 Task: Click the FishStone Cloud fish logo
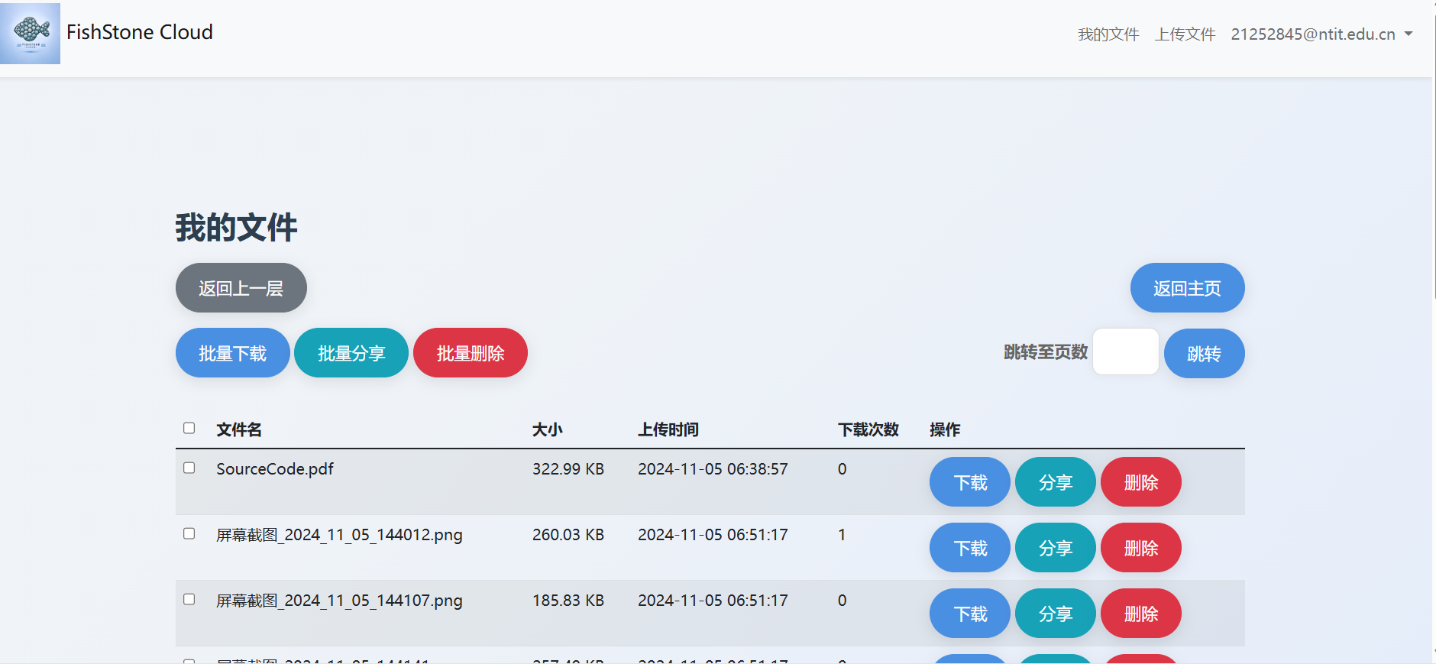tap(30, 33)
